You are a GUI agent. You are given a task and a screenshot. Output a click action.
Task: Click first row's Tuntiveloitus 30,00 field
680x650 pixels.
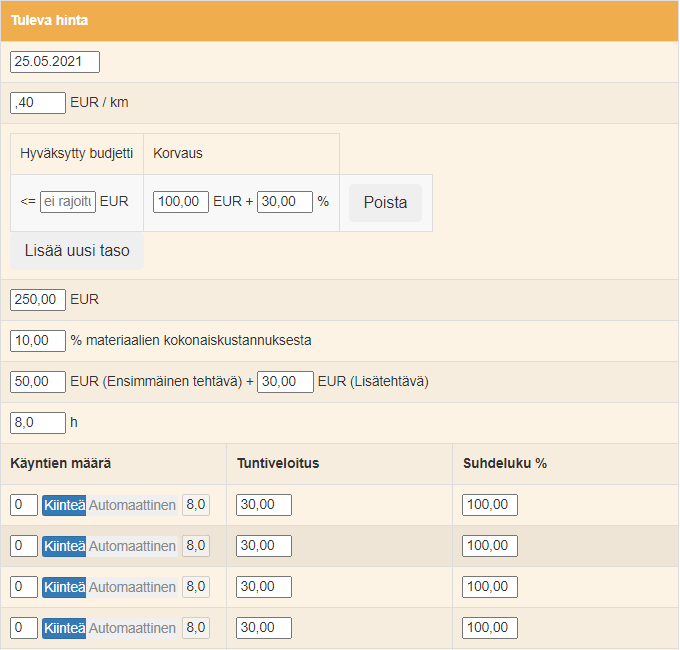point(264,505)
